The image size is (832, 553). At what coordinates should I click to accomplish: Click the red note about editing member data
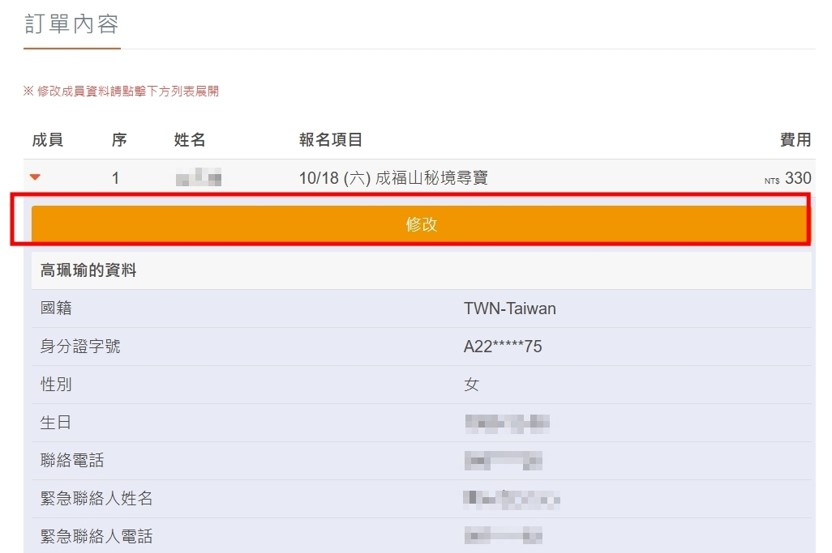pos(121,91)
